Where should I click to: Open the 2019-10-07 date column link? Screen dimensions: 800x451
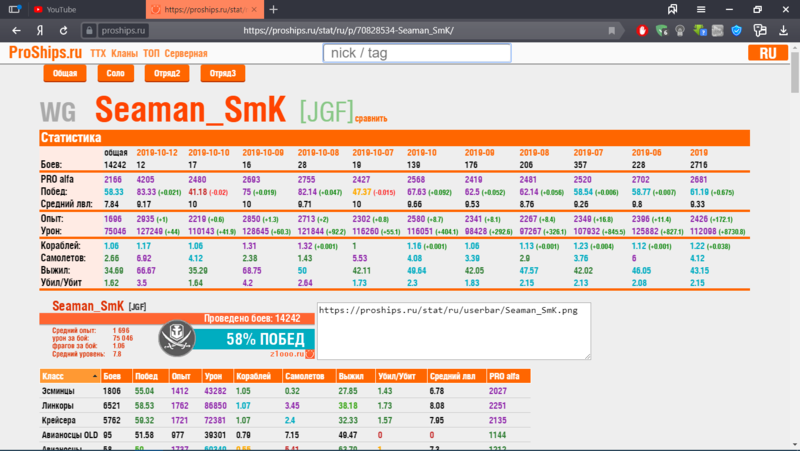(373, 153)
